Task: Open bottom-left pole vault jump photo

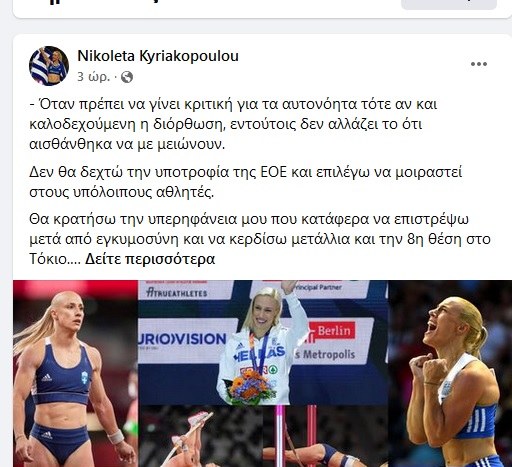Action: tap(200, 436)
